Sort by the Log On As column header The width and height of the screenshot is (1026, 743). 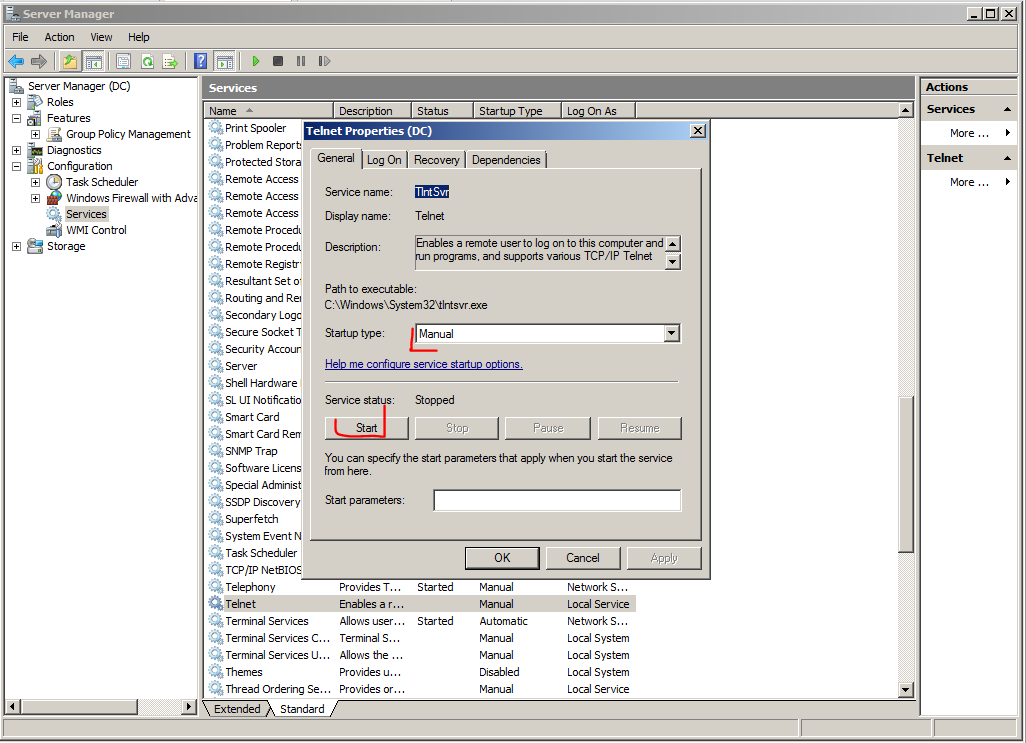coord(597,111)
